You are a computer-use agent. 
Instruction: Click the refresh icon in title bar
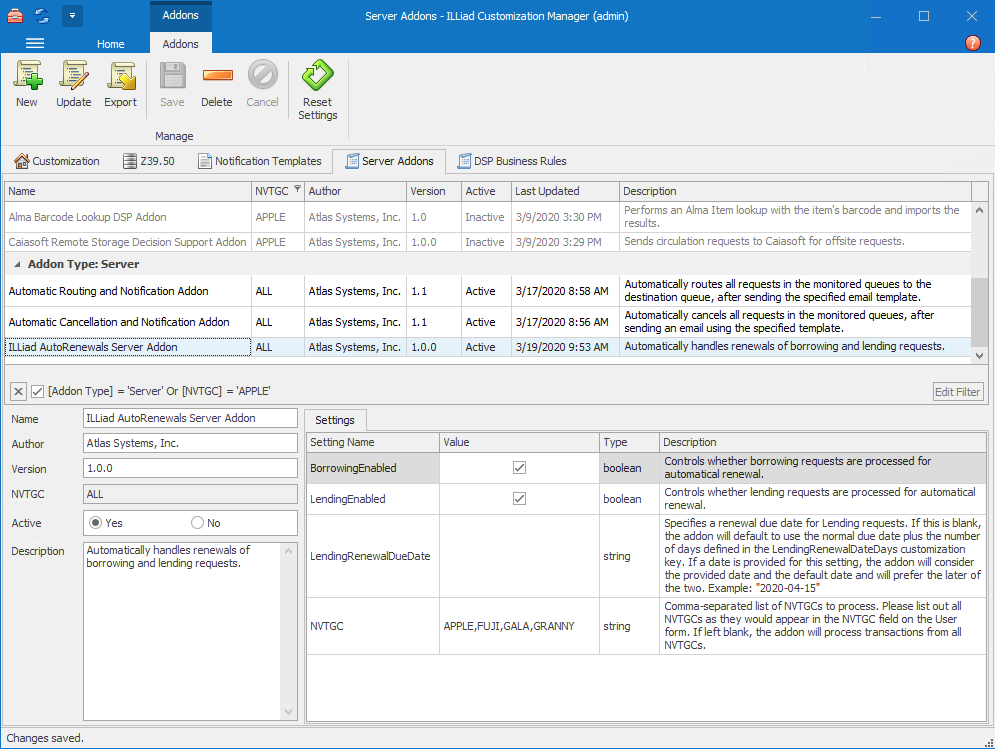[x=41, y=16]
